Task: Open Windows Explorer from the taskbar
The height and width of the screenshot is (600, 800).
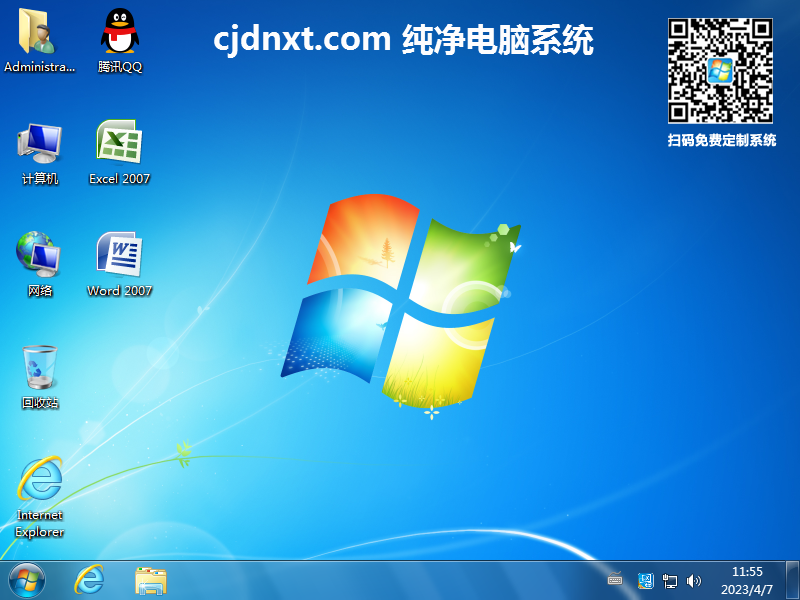Action: [x=151, y=581]
